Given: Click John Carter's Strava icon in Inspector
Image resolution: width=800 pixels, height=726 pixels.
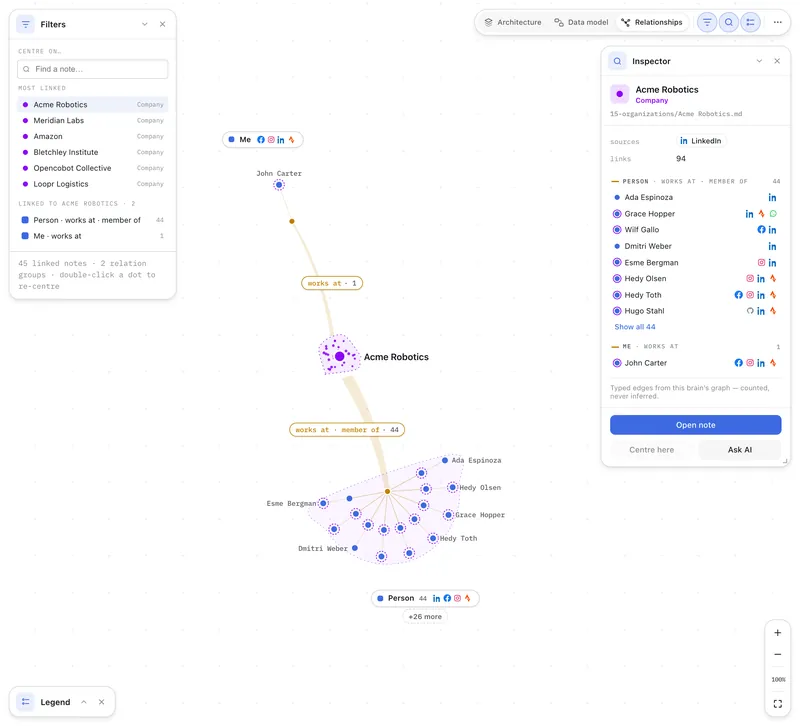Looking at the screenshot, I should pyautogui.click(x=773, y=363).
